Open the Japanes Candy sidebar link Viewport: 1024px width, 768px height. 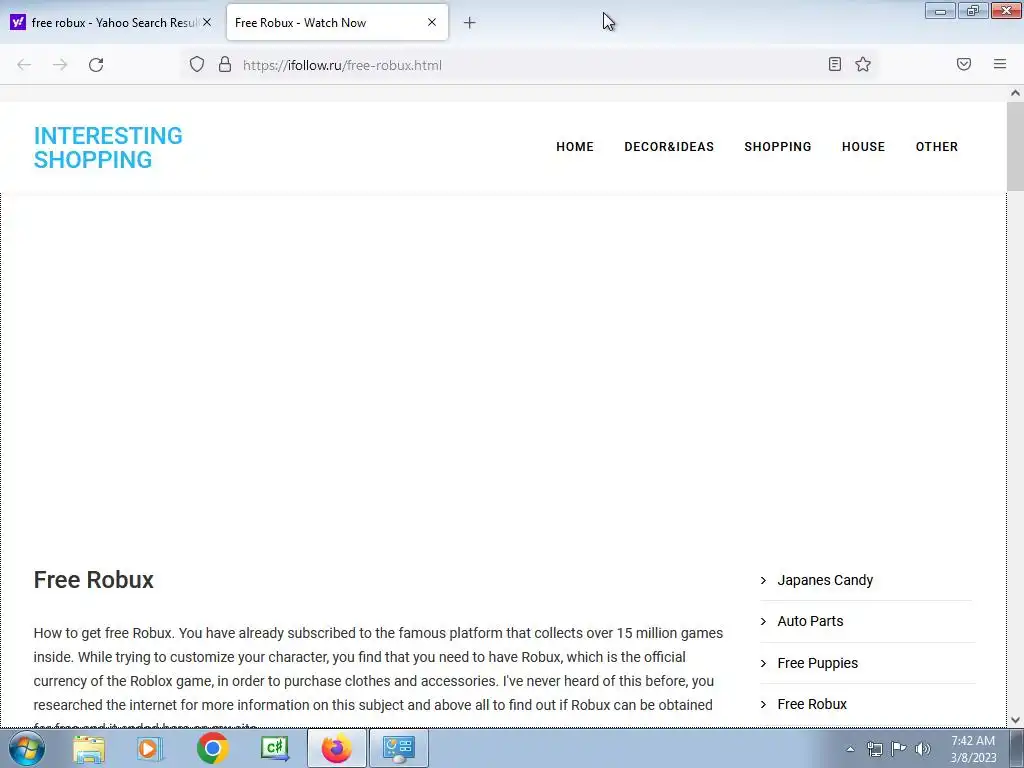click(825, 580)
